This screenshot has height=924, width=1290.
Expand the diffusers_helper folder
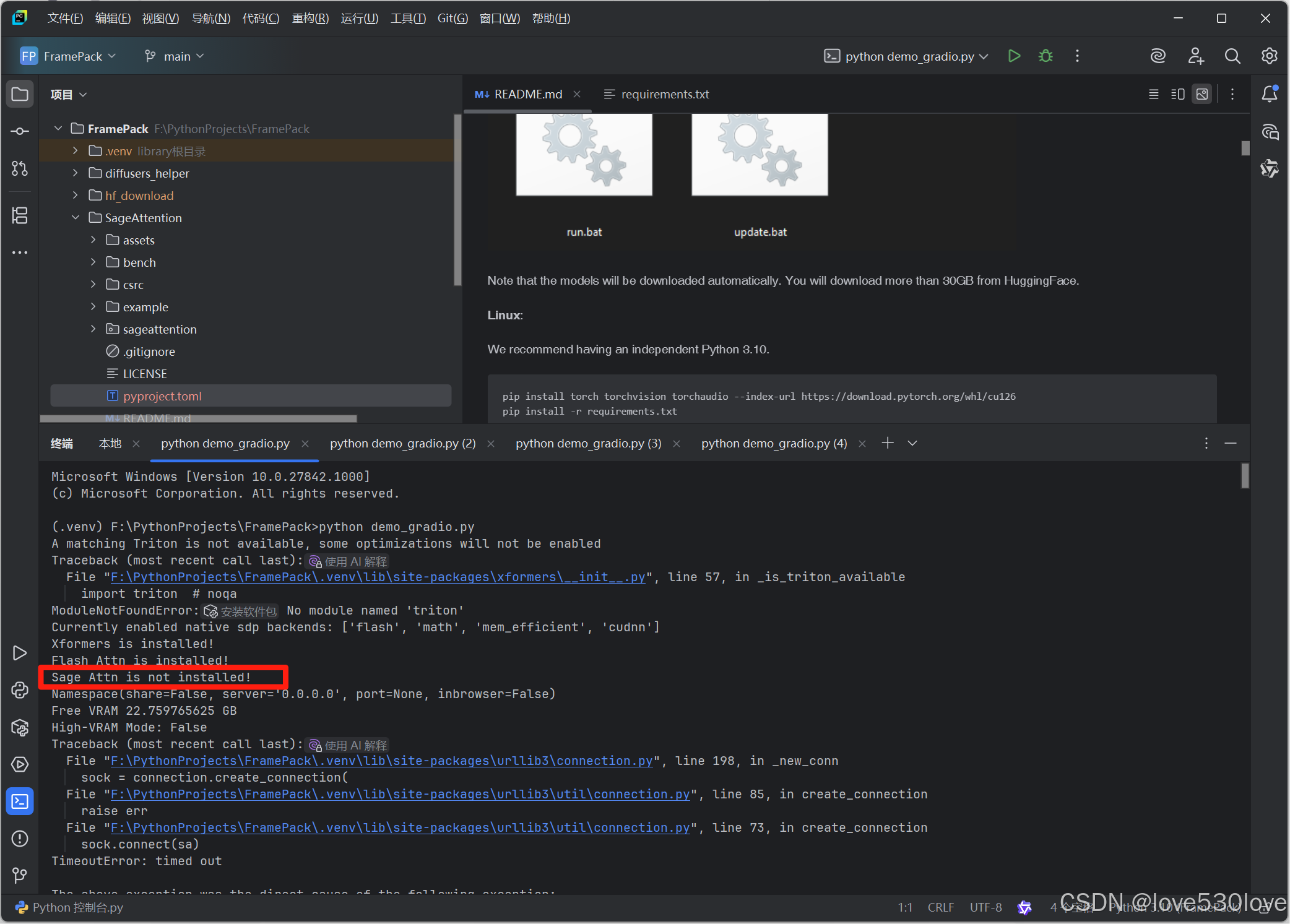pos(76,173)
